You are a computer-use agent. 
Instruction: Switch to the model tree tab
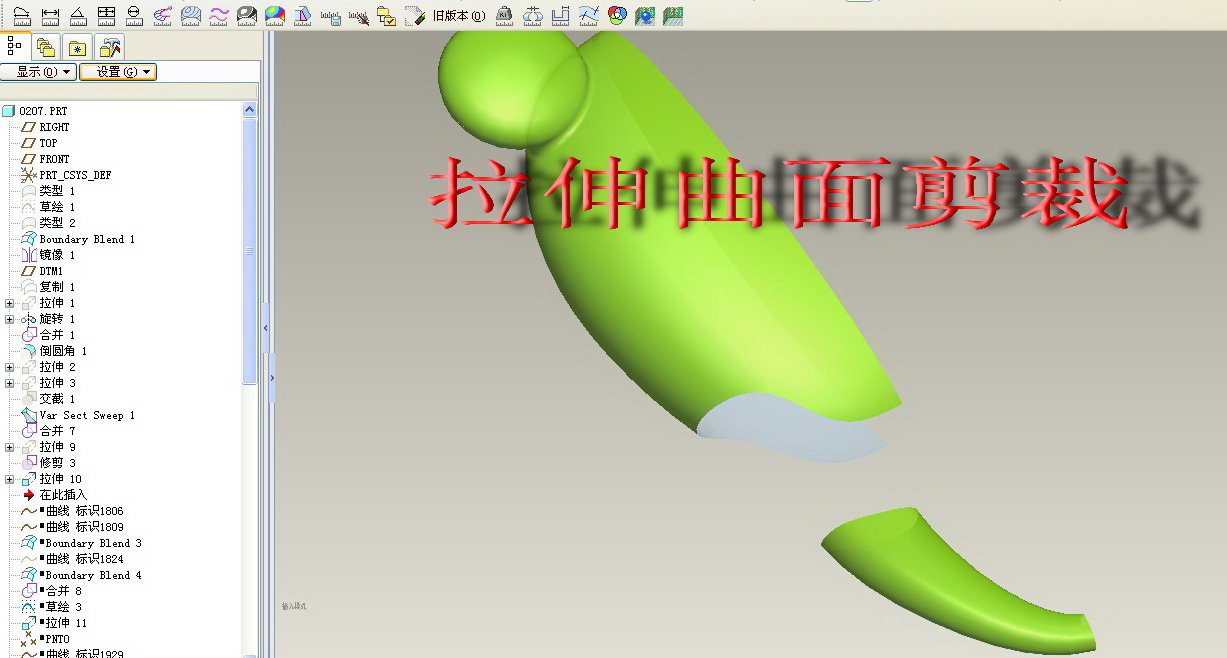click(x=15, y=46)
